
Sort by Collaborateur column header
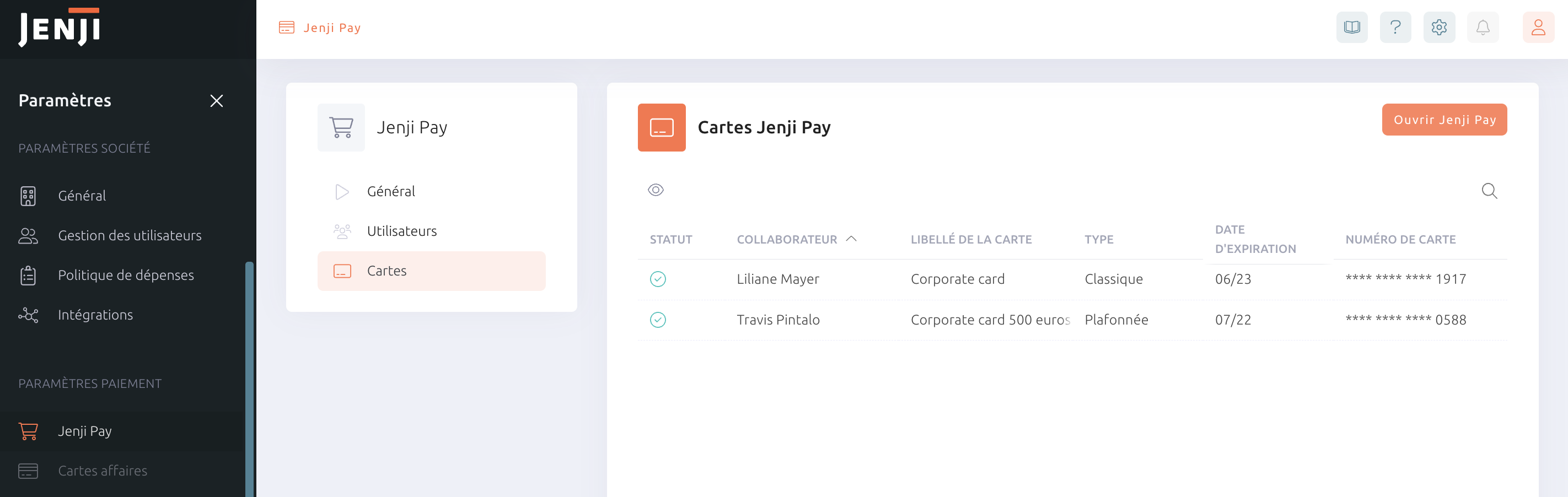[786, 240]
